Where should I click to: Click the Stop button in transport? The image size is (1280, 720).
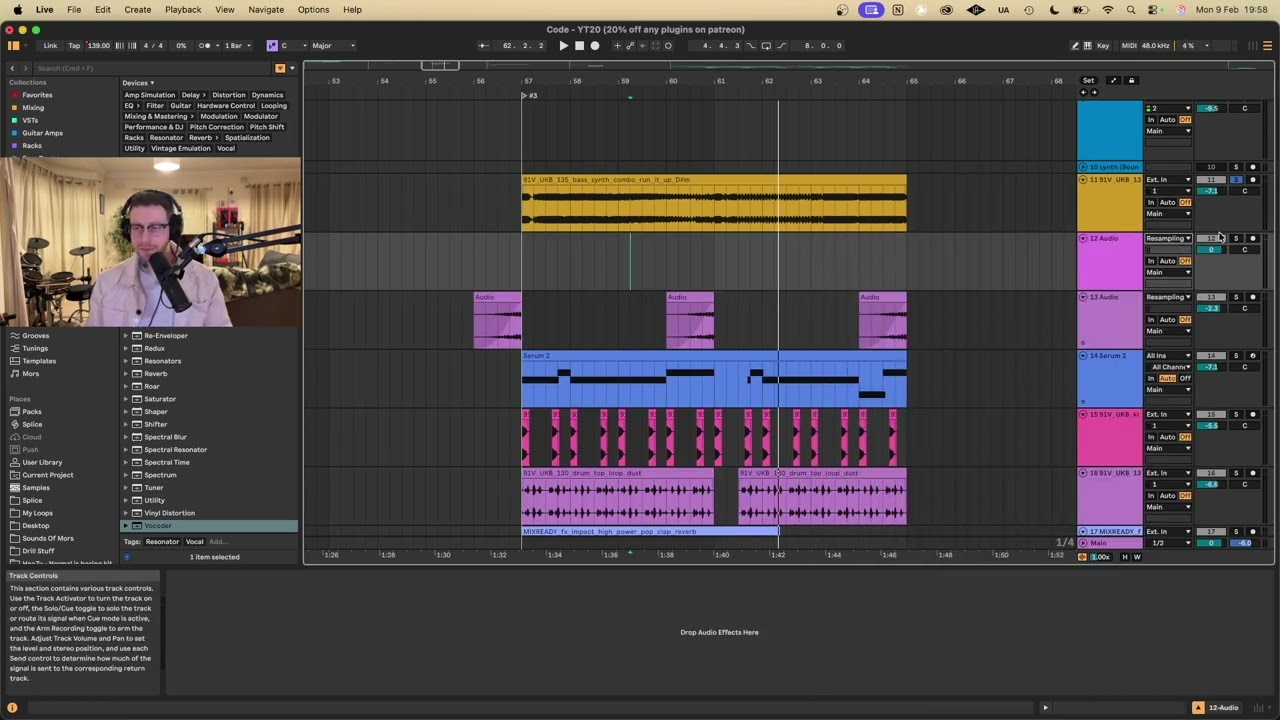(x=579, y=45)
